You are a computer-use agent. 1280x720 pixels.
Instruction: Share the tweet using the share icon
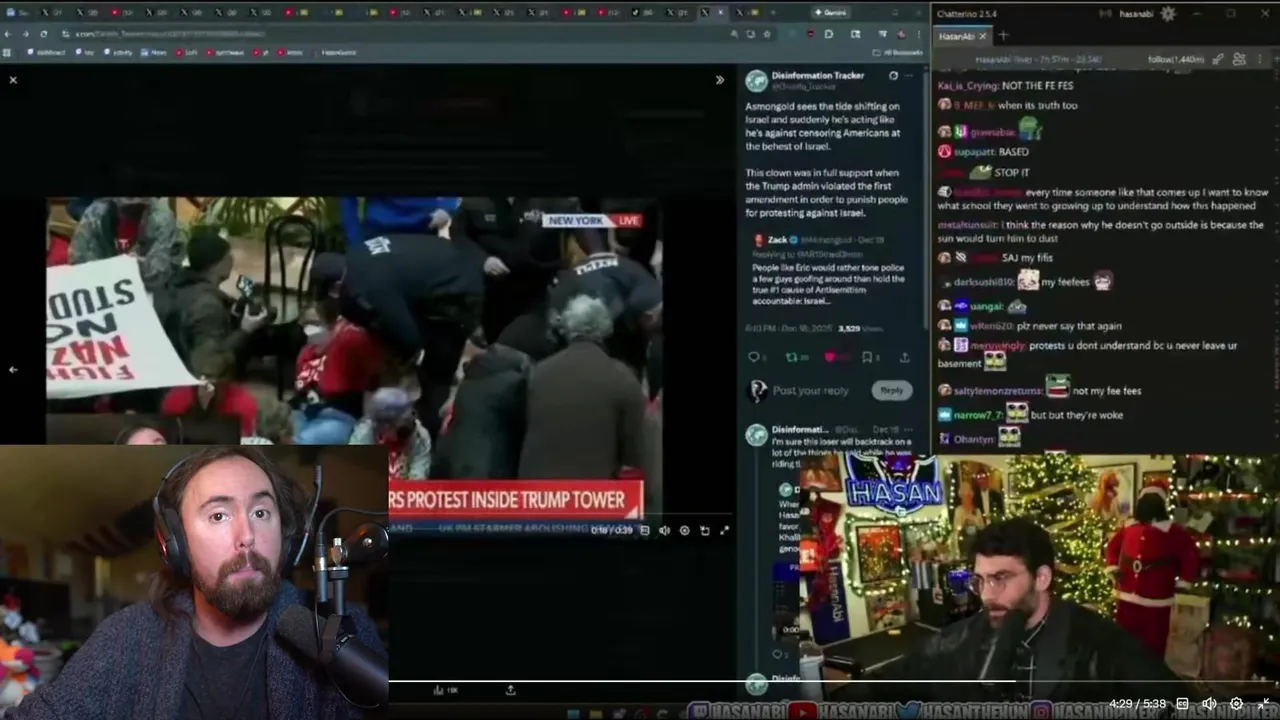point(904,357)
